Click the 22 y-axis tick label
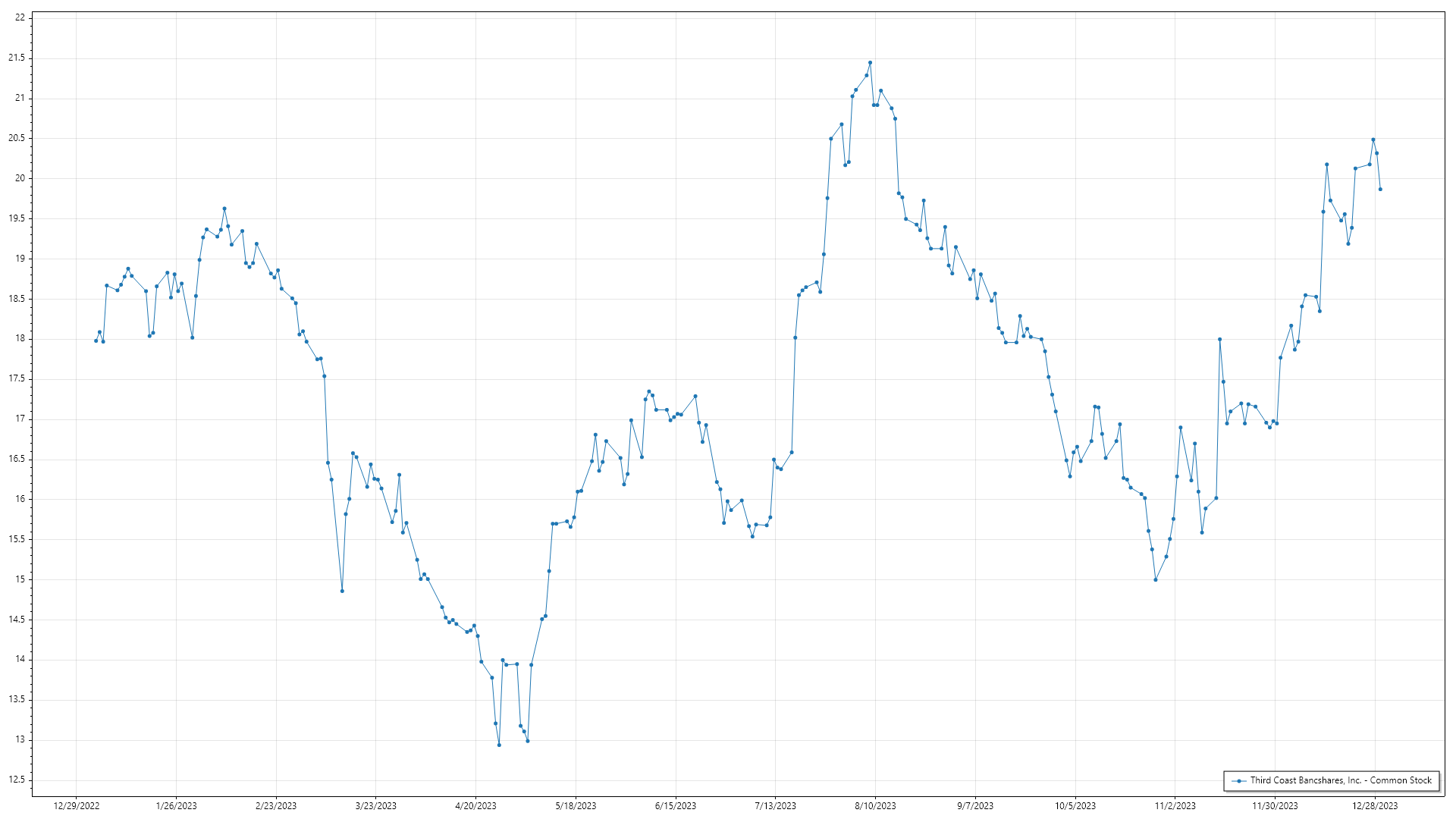 point(20,17)
